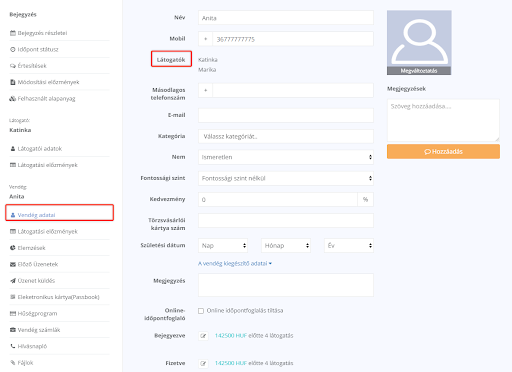The height and width of the screenshot is (372, 512).
Task: Click the Törzsvásárlói kártya szám field
Action: 286,220
